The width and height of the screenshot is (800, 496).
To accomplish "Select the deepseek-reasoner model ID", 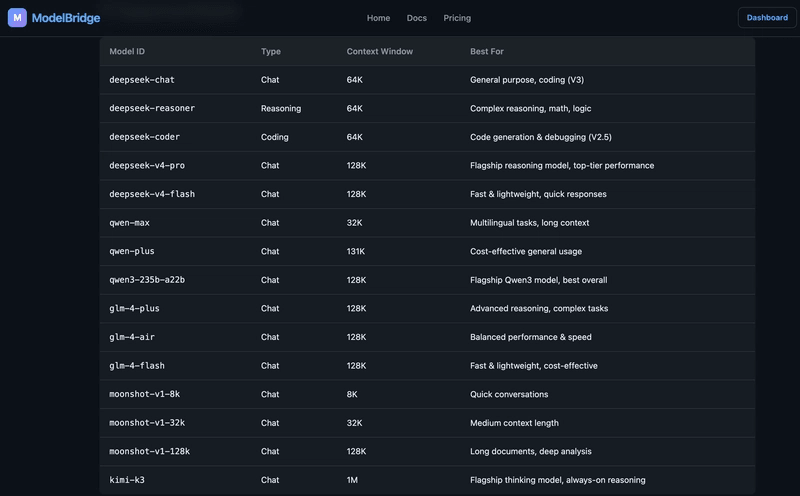I will pyautogui.click(x=152, y=108).
